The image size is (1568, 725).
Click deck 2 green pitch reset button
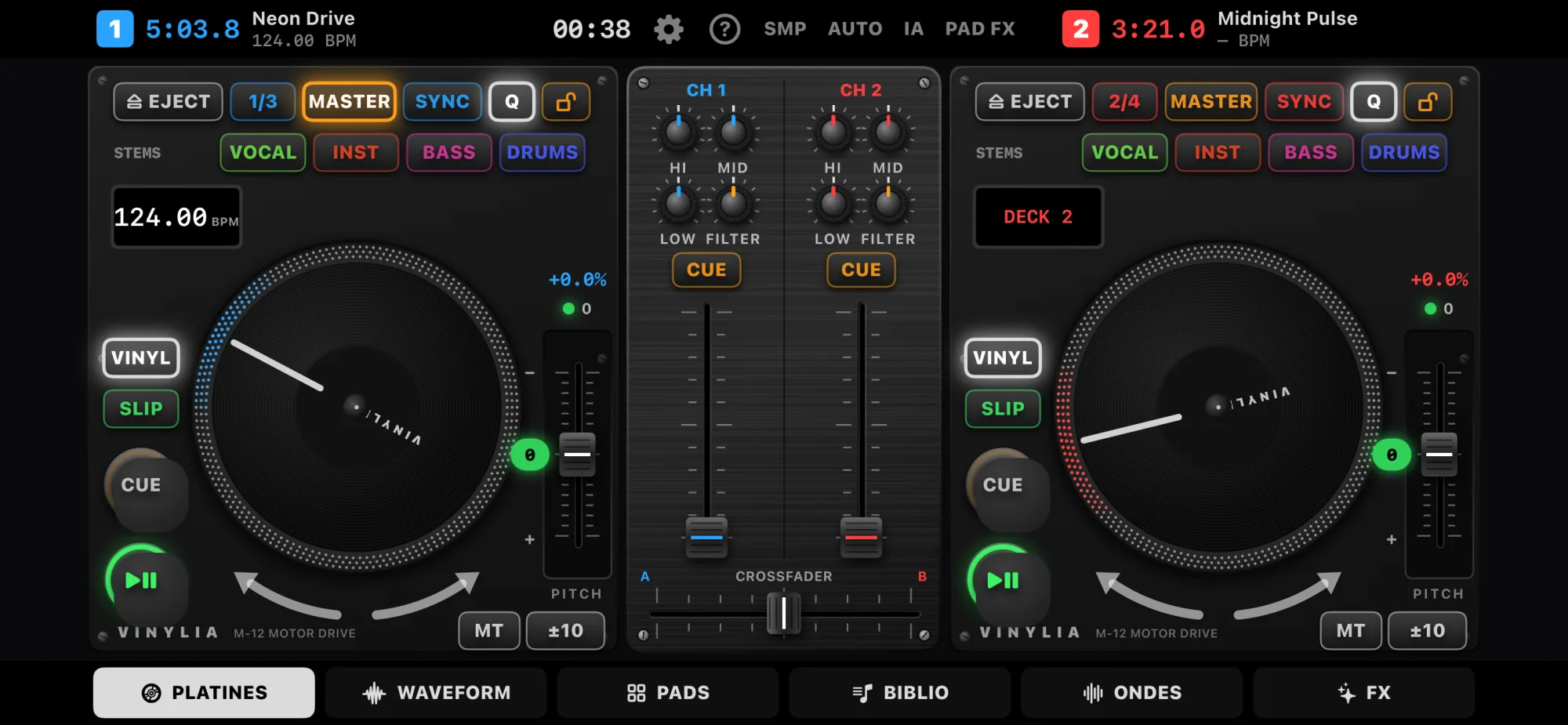[x=1392, y=455]
